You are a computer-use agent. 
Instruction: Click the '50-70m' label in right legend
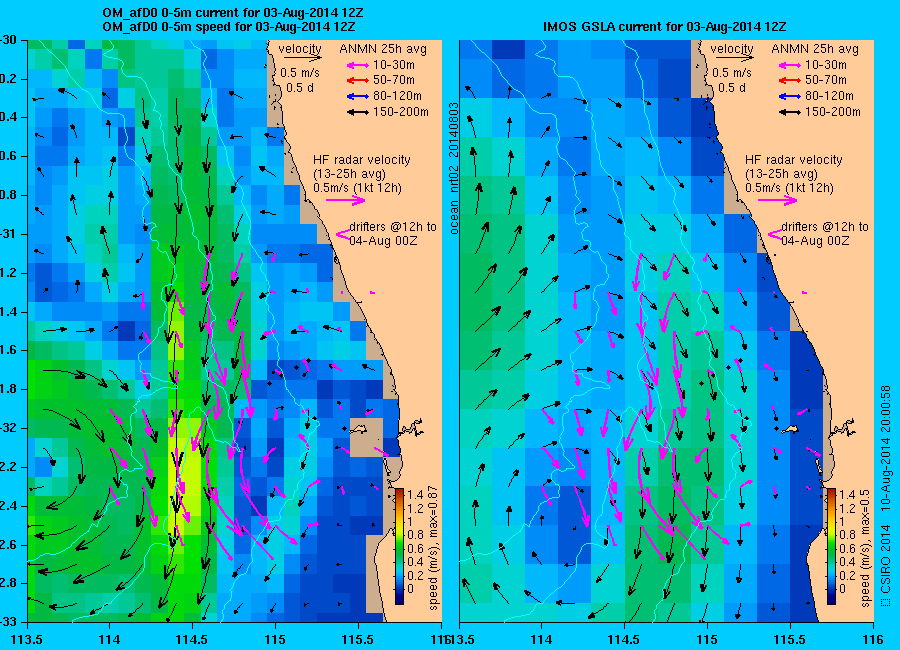click(826, 80)
